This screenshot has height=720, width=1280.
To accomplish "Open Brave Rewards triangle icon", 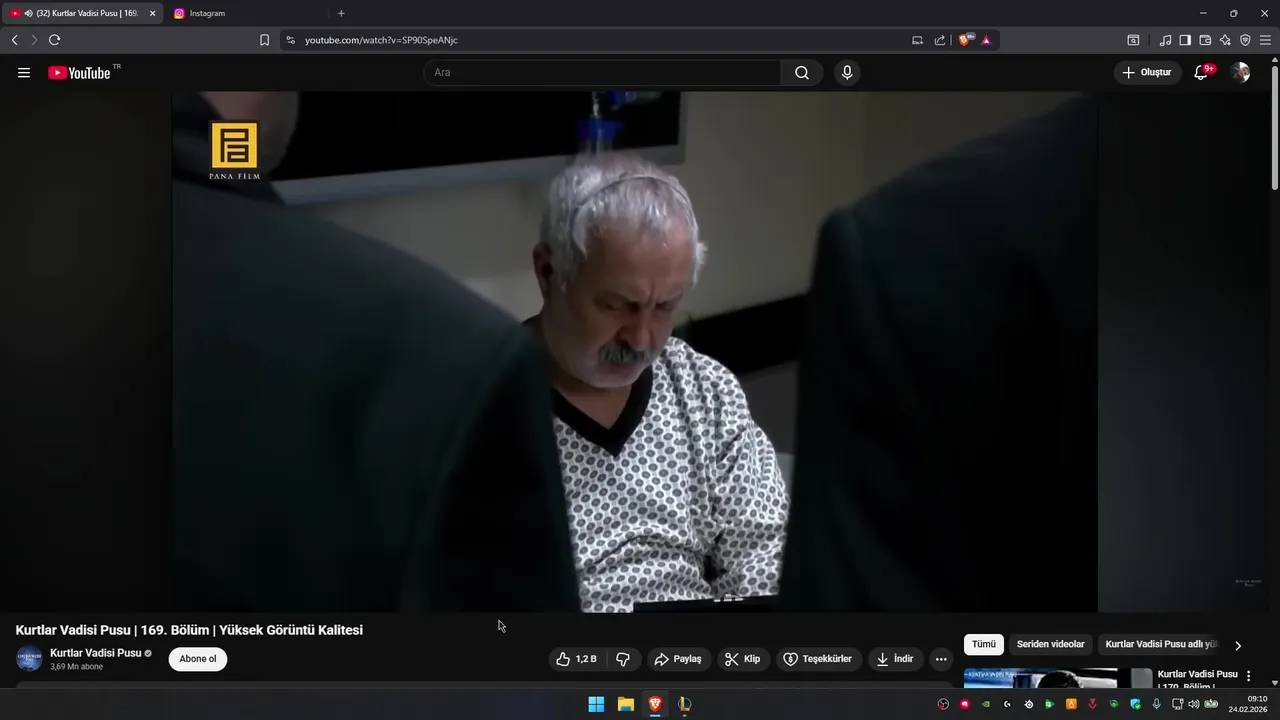I will pos(986,40).
